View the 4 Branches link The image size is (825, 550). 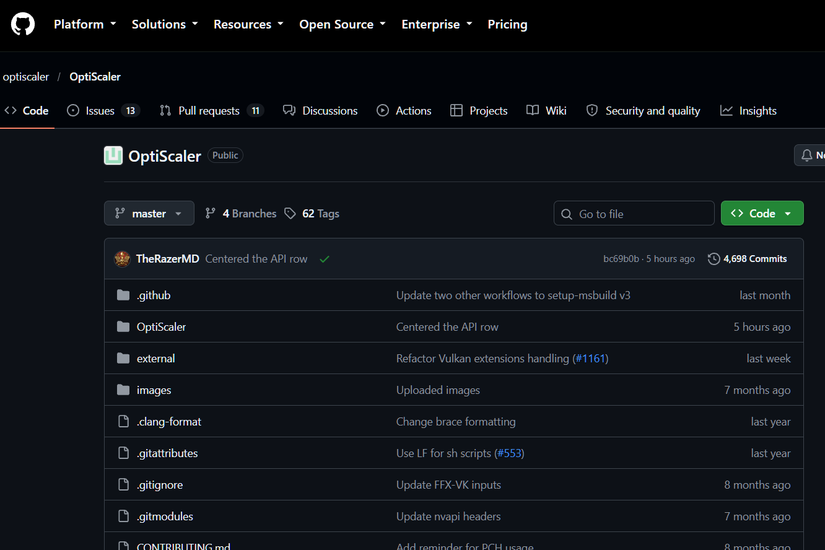240,213
